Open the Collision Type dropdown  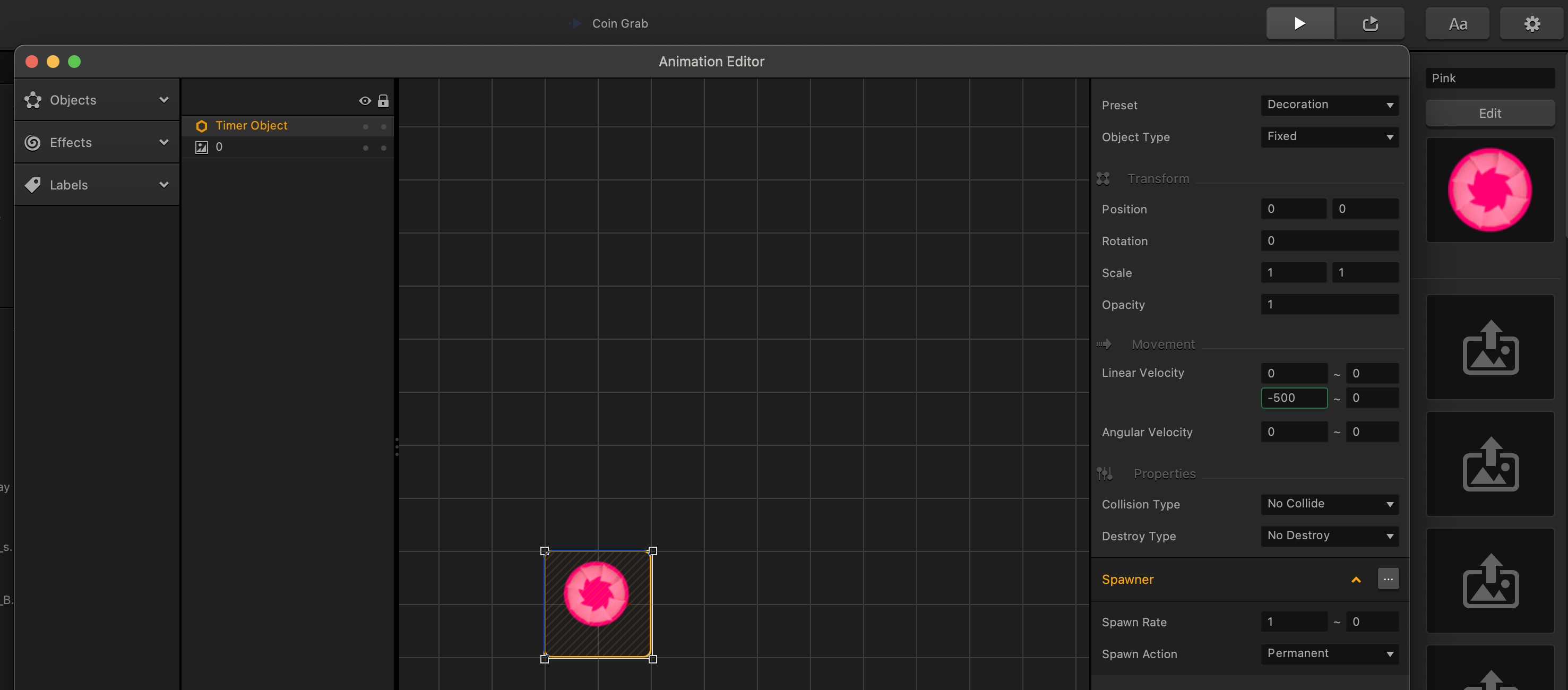click(1329, 504)
